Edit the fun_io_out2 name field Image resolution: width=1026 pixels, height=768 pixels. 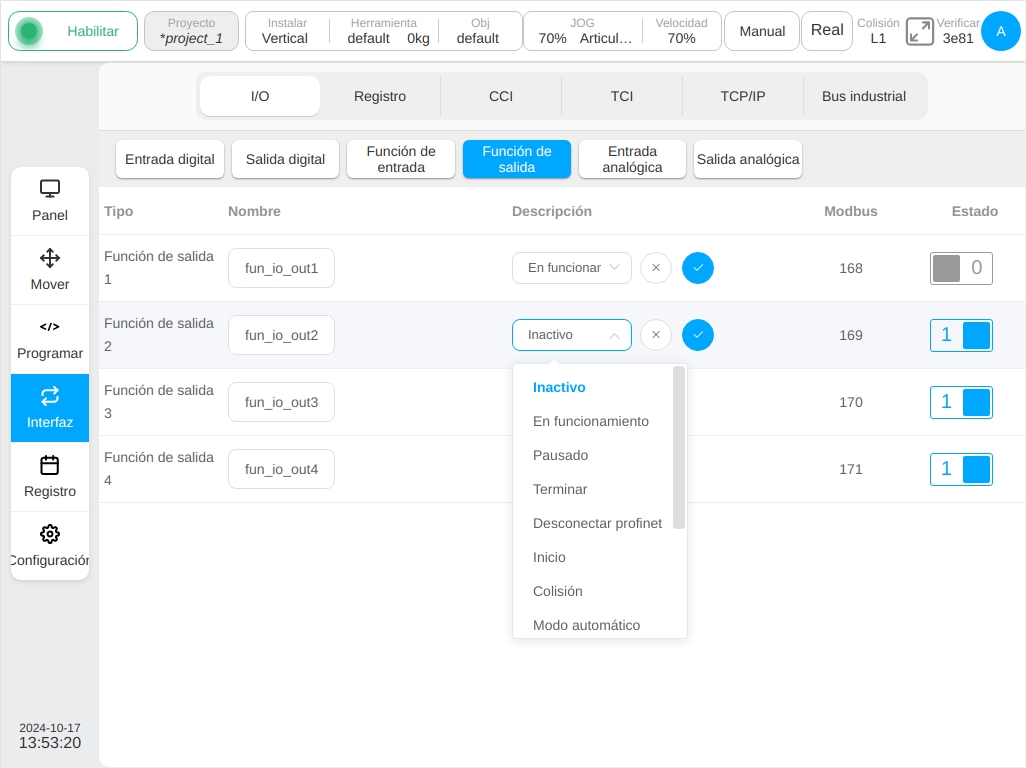pos(281,335)
